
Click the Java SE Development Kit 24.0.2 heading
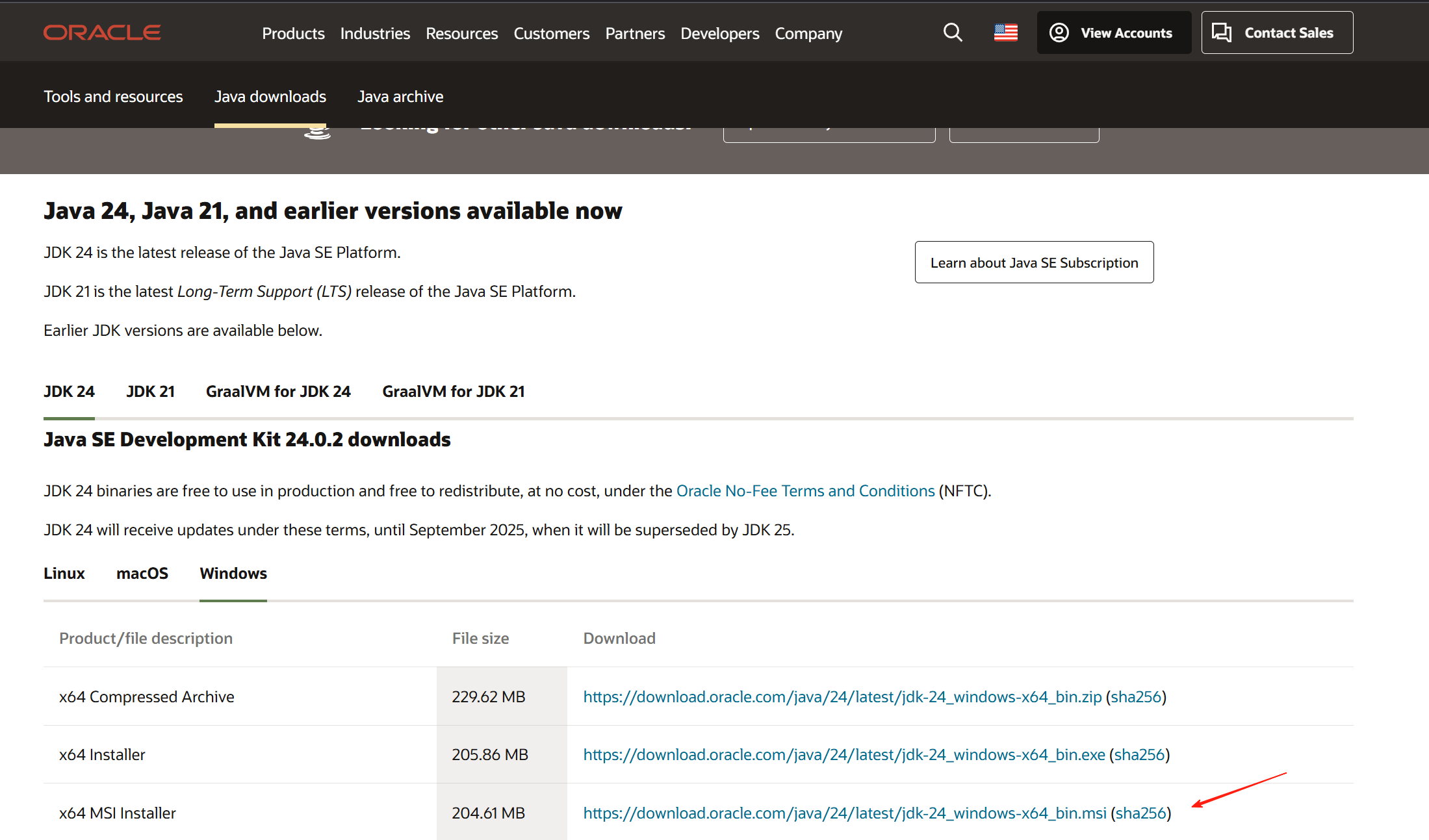pos(247,439)
